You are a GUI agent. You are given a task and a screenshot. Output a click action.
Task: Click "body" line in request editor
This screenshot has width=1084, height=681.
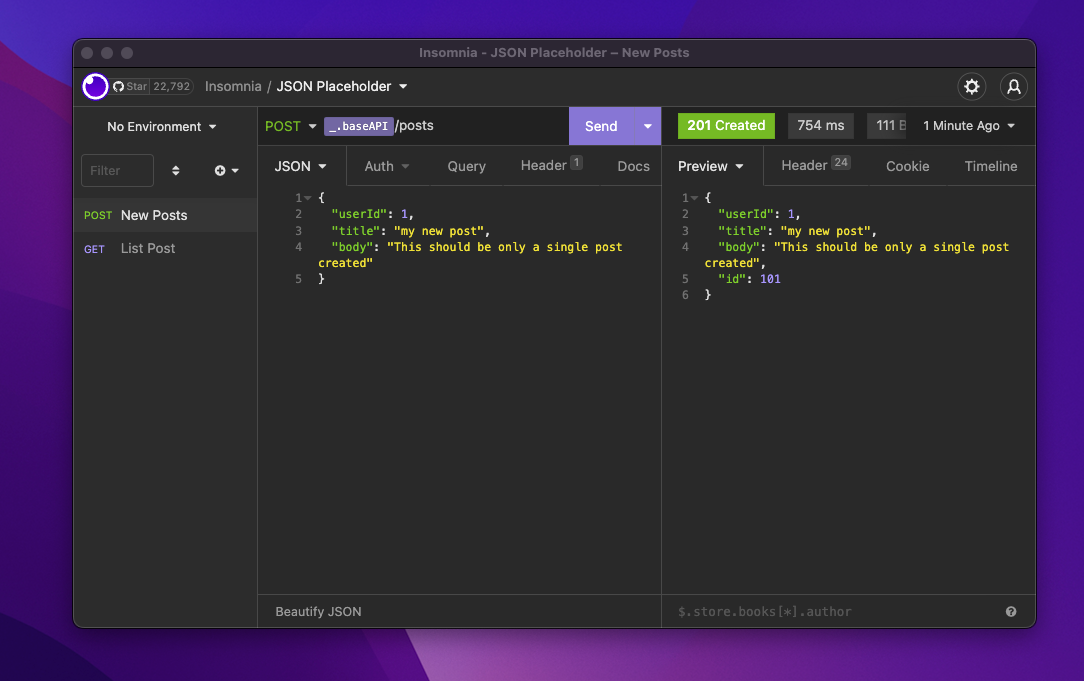470,255
